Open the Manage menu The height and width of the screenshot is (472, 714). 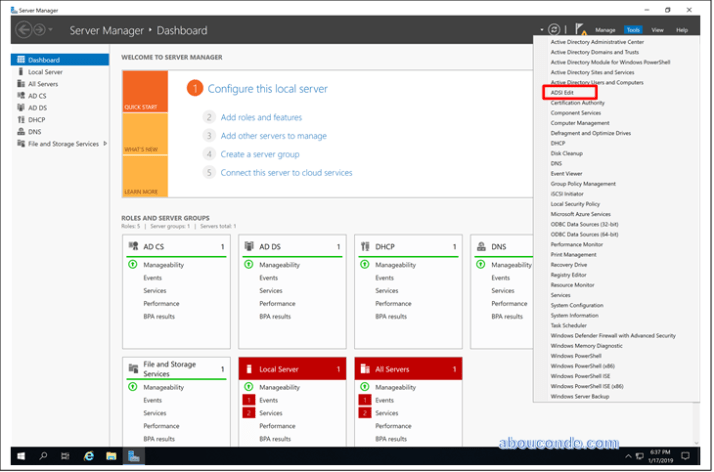[x=605, y=30]
